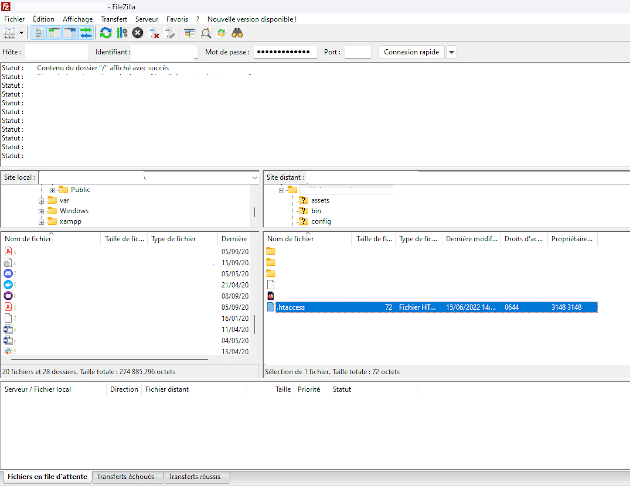Screen dimensions: 630x486
Task: Open the Site local path dropdown
Action: point(254,177)
